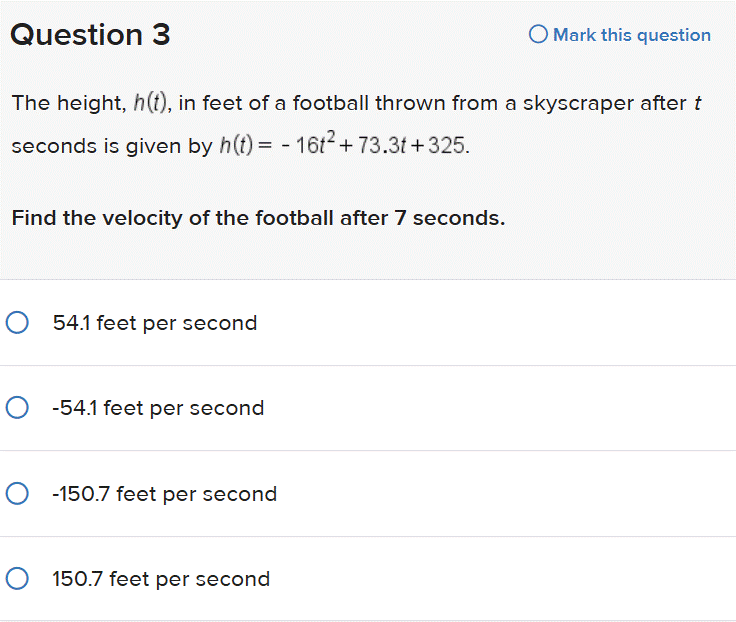Screen dimensions: 736x622
Task: Click the answer label text "150.7 feet per second"
Action: pyautogui.click(x=161, y=579)
